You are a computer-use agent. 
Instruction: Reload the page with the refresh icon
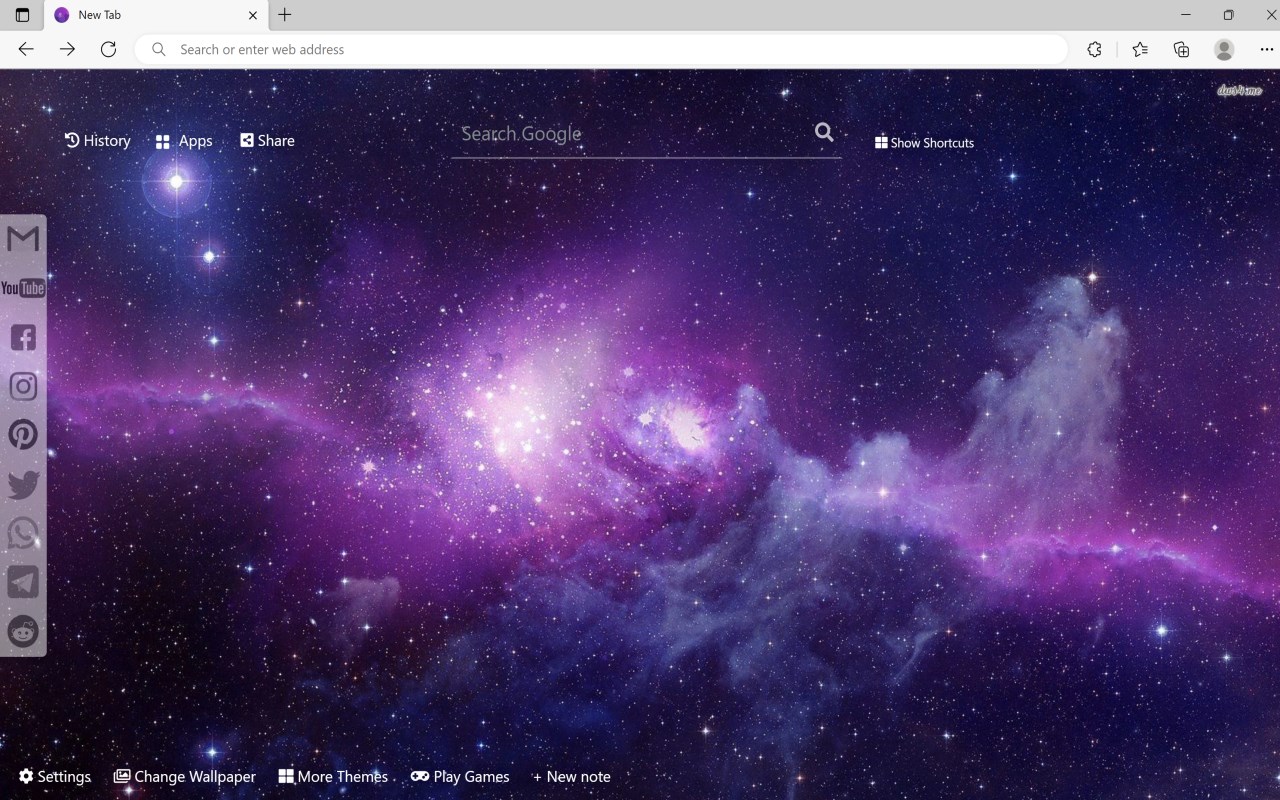tap(108, 49)
